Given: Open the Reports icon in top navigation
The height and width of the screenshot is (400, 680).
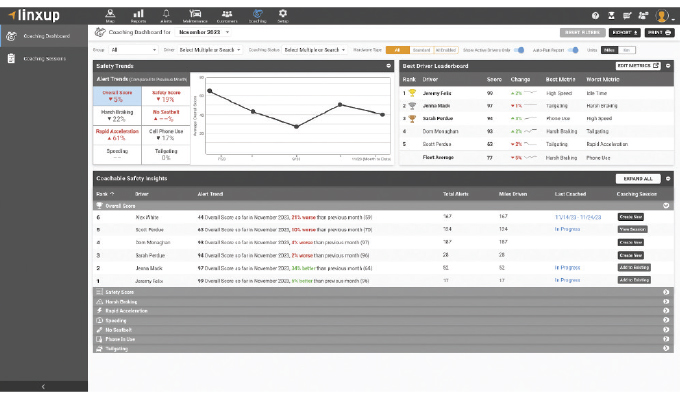Looking at the screenshot, I should (138, 15).
